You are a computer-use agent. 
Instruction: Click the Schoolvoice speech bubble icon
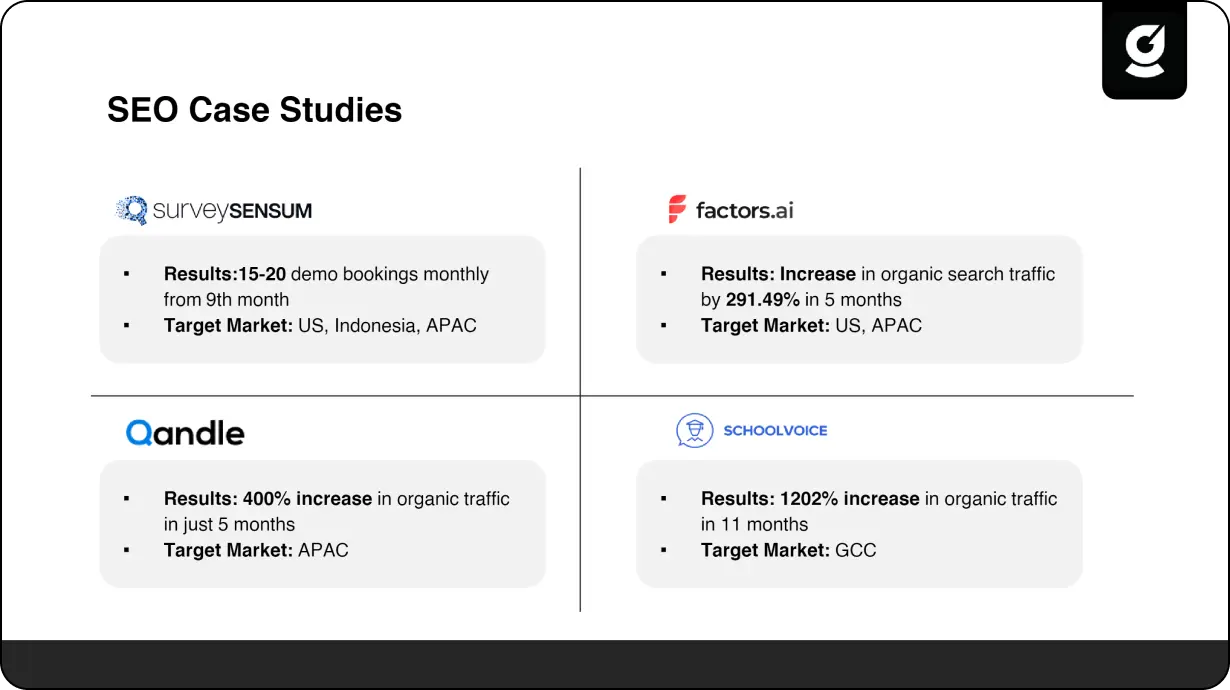[x=693, y=431]
